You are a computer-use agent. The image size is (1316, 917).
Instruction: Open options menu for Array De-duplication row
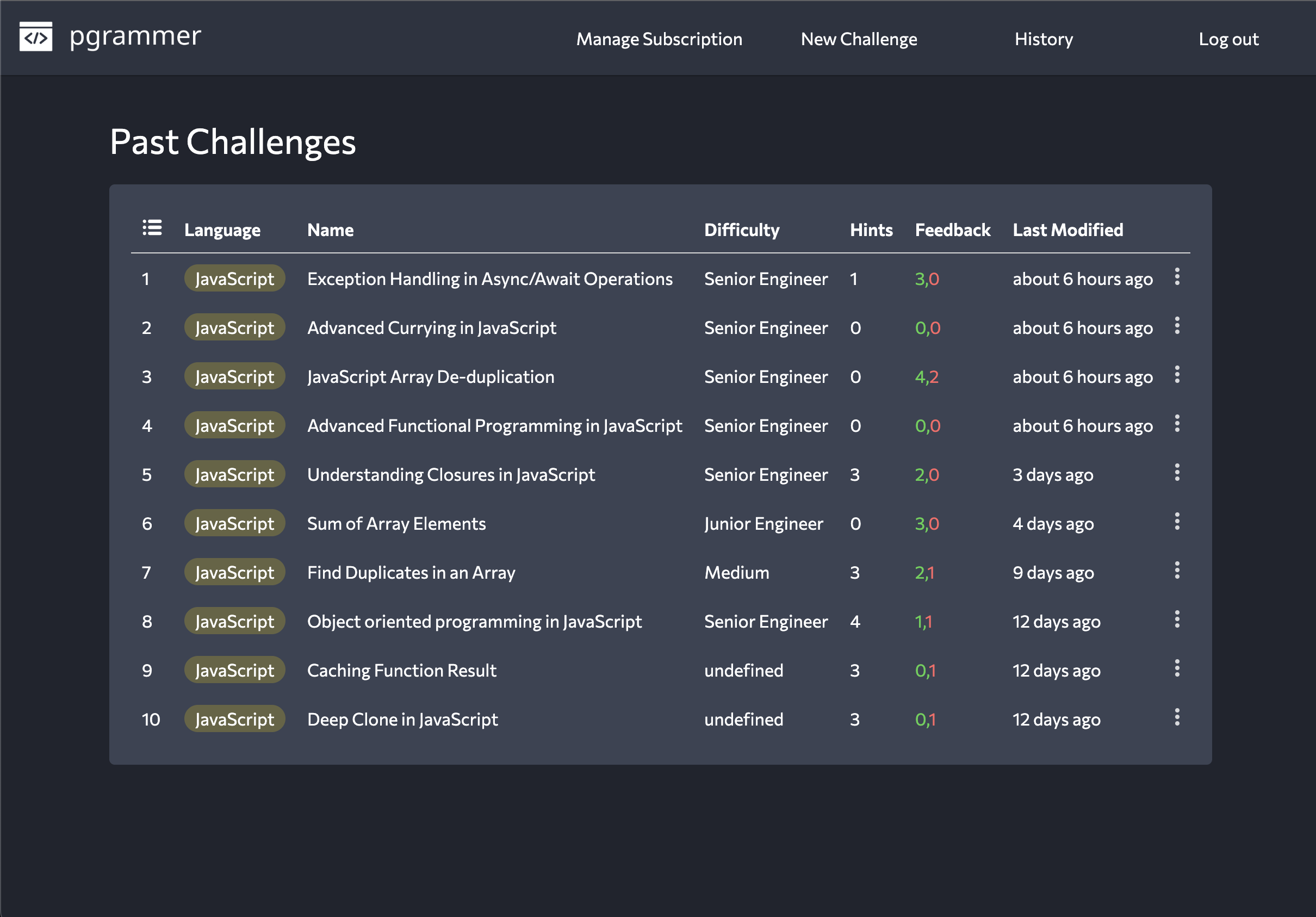(x=1177, y=375)
